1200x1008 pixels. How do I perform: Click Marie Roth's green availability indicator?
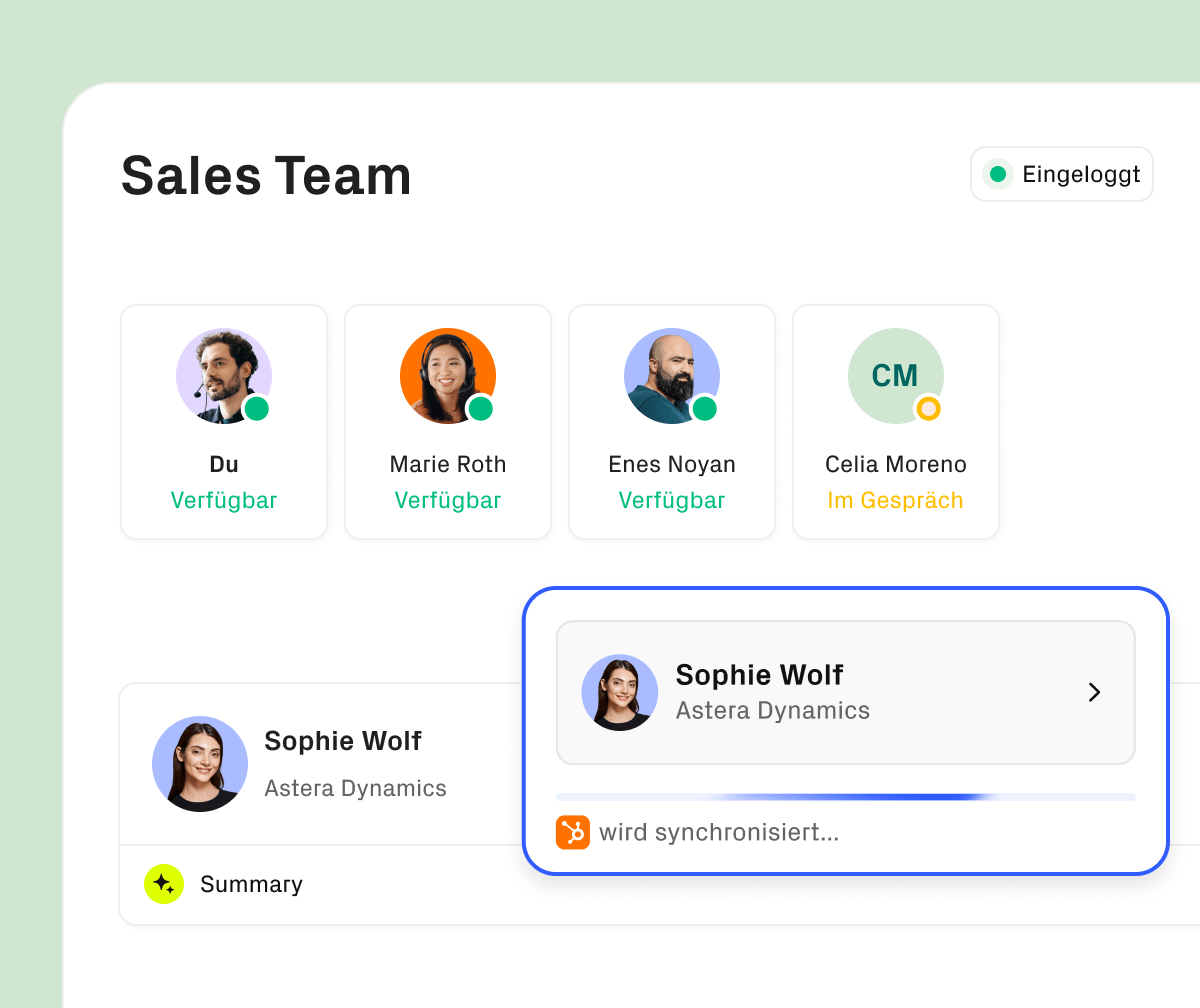pos(481,408)
